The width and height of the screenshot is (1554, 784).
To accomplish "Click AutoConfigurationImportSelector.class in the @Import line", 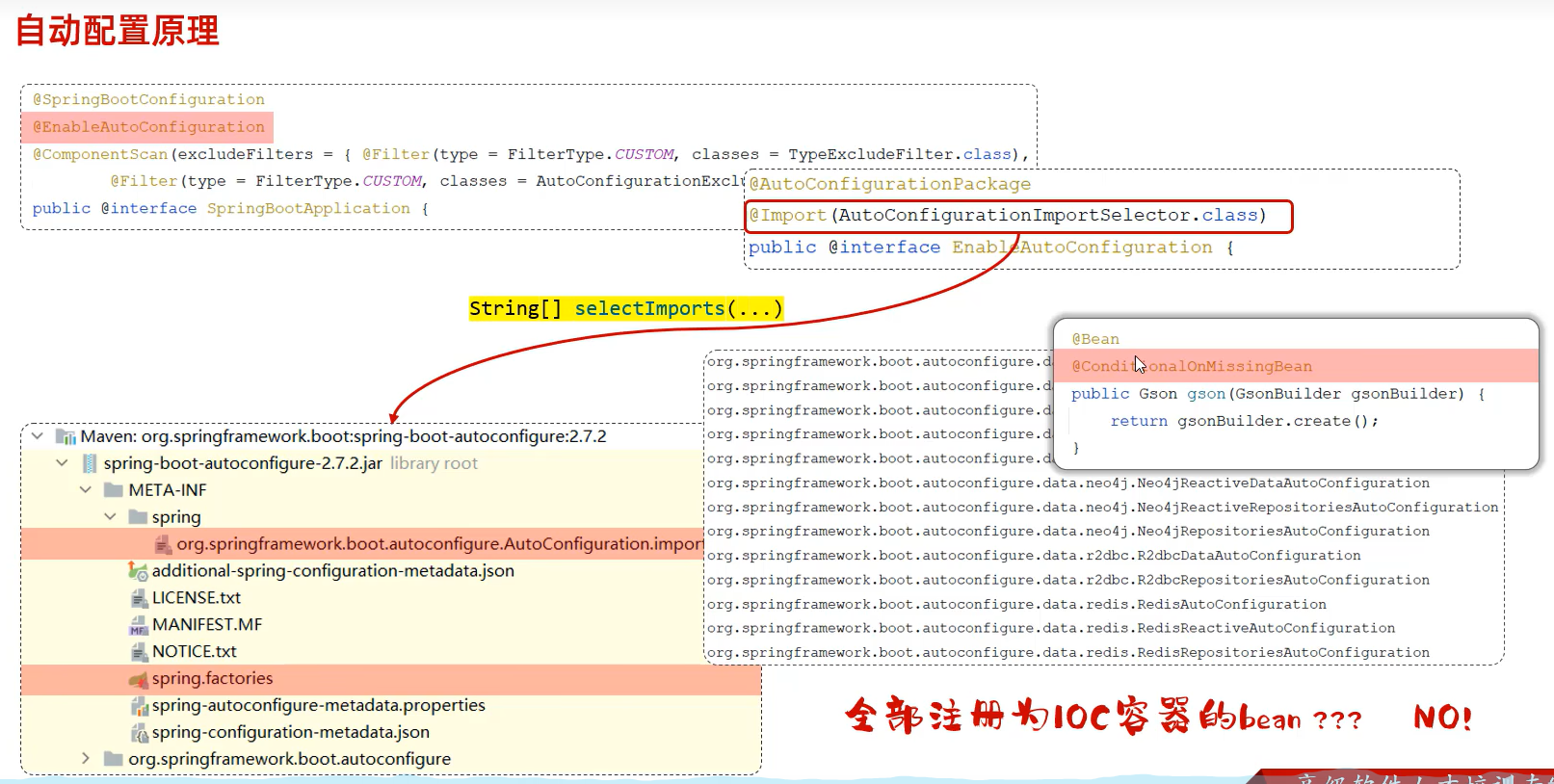I will (x=1048, y=216).
